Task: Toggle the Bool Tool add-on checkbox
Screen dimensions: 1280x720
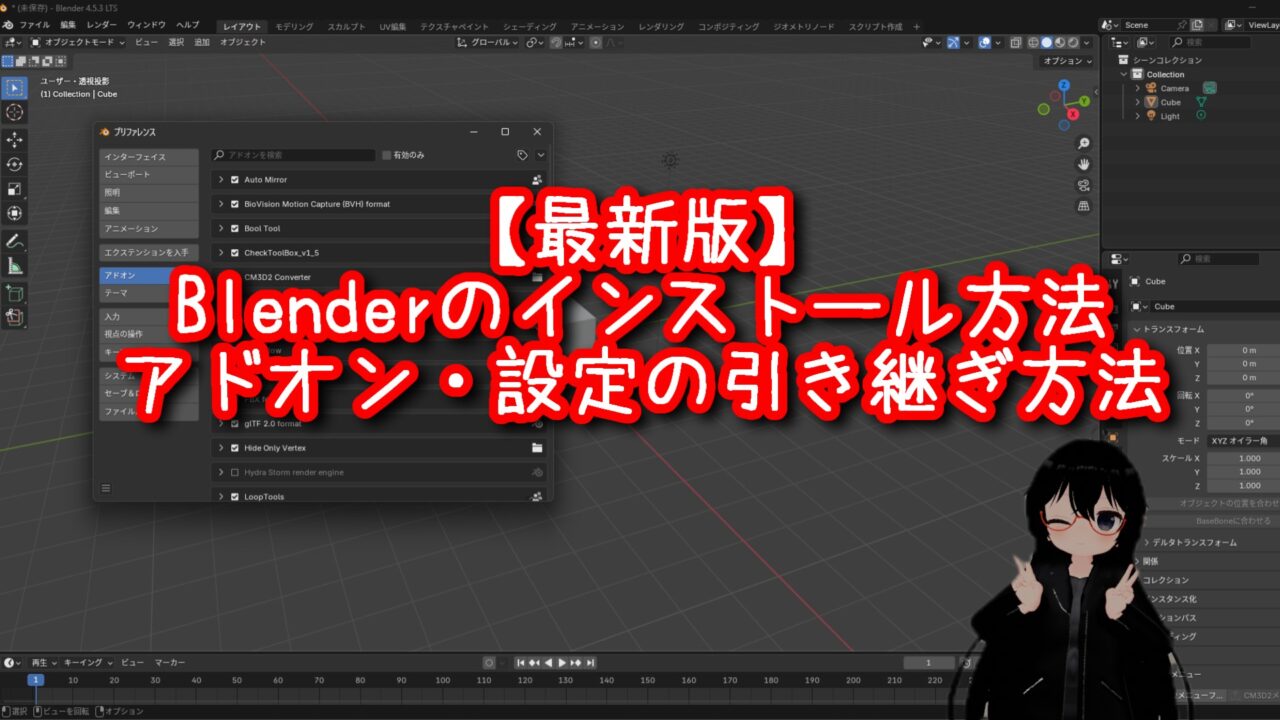Action: point(235,228)
